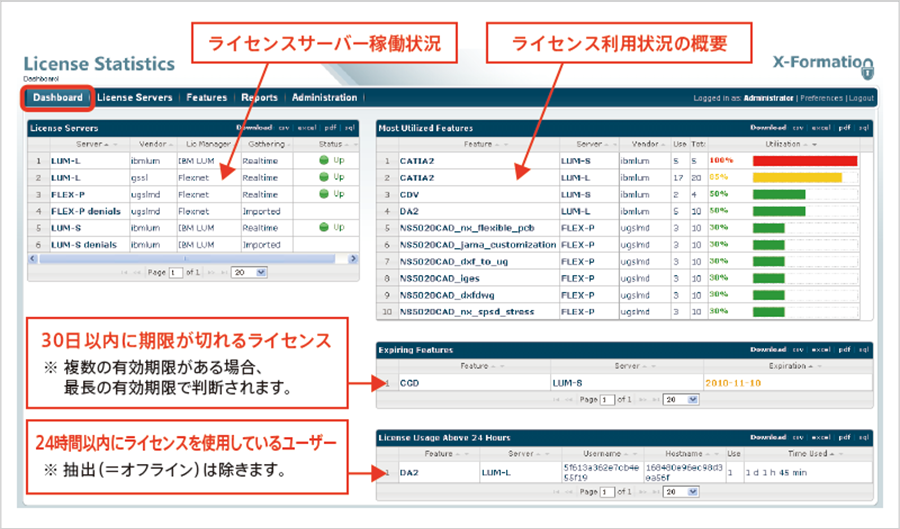900x529 pixels.
Task: Open the Dashboard tab
Action: coord(57,98)
